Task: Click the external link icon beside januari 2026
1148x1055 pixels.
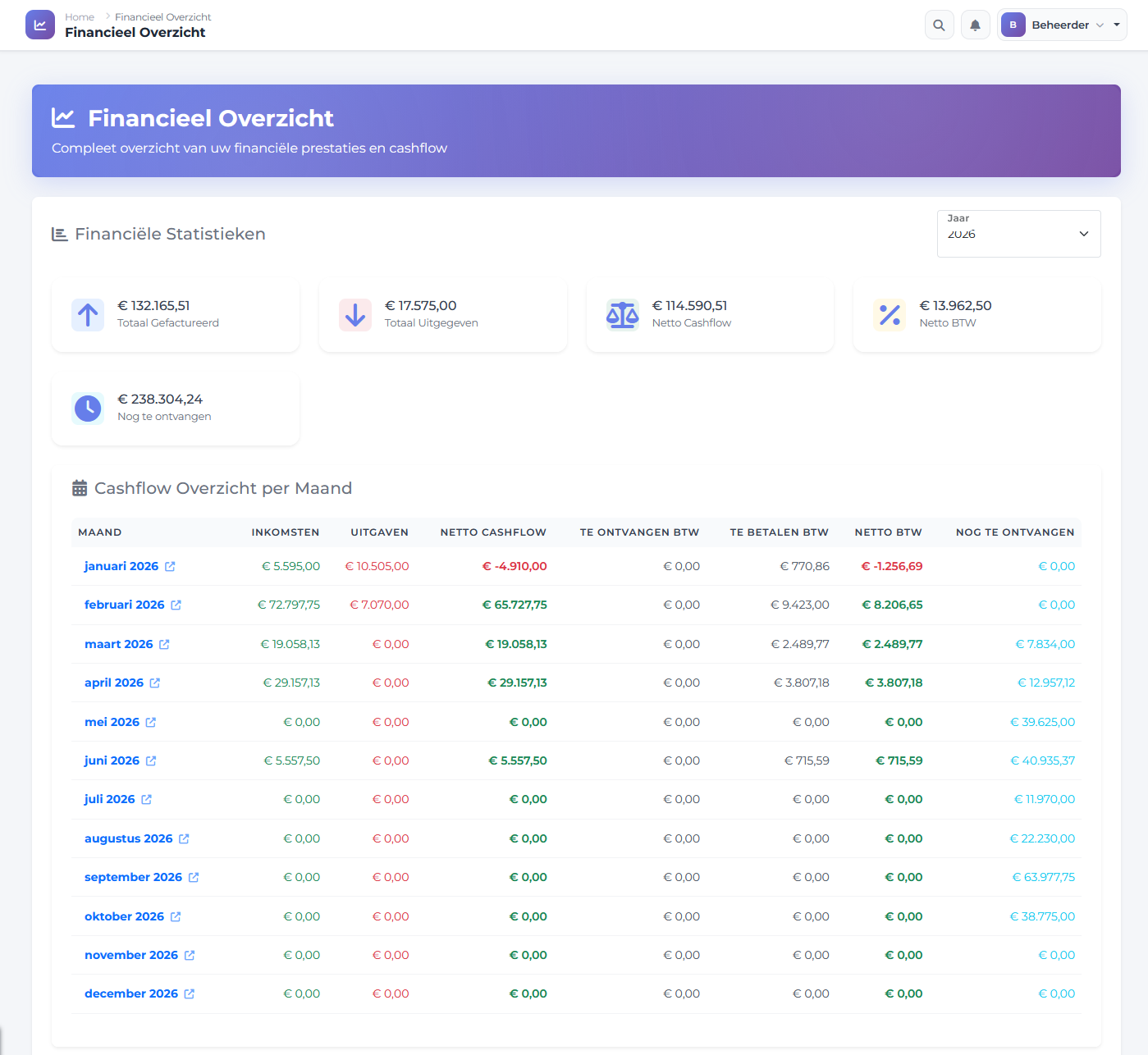Action: tap(170, 567)
